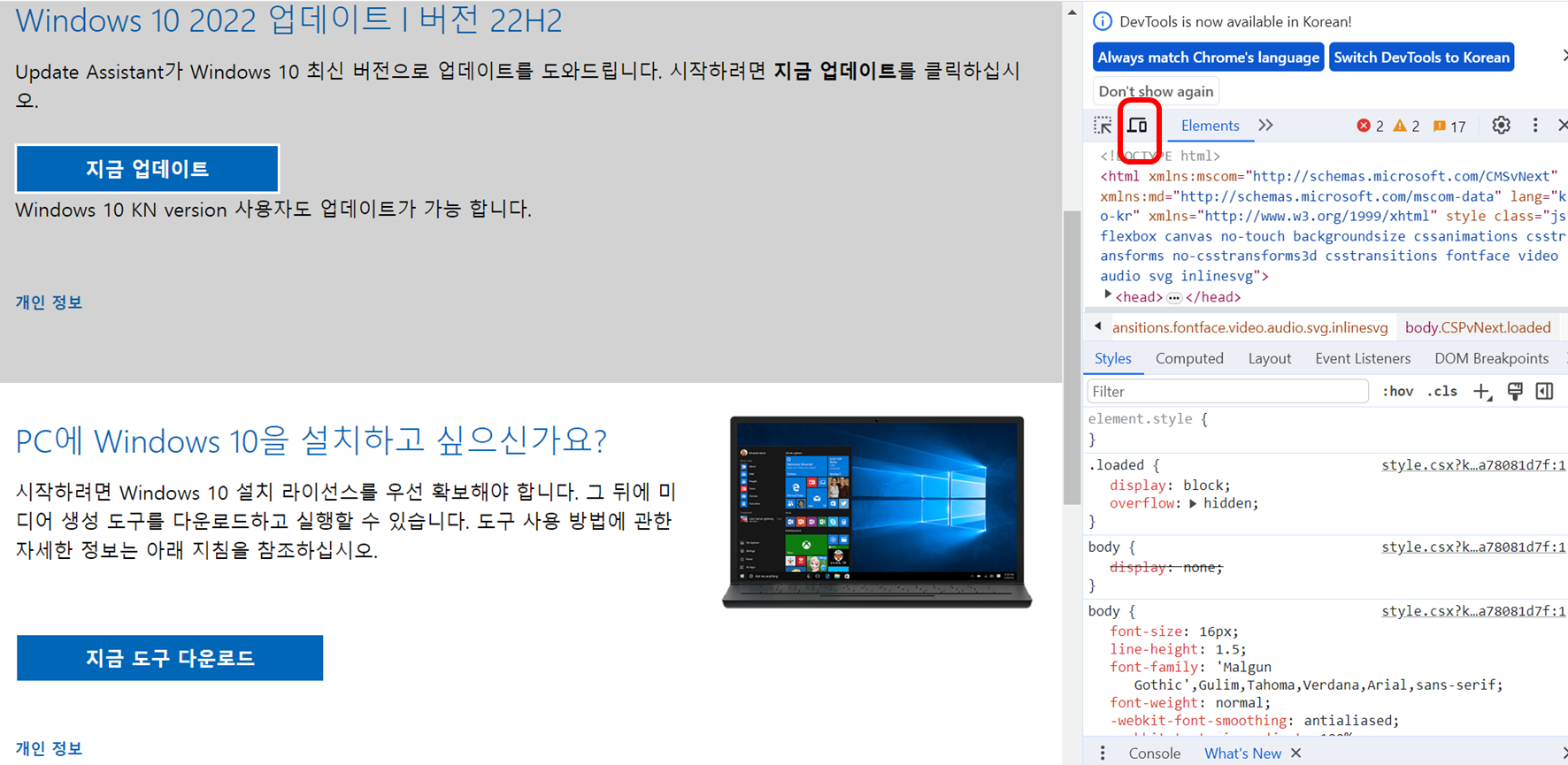This screenshot has width=1568, height=765.
Task: Switch to the DOM Breakpoints tab
Action: 1491,358
